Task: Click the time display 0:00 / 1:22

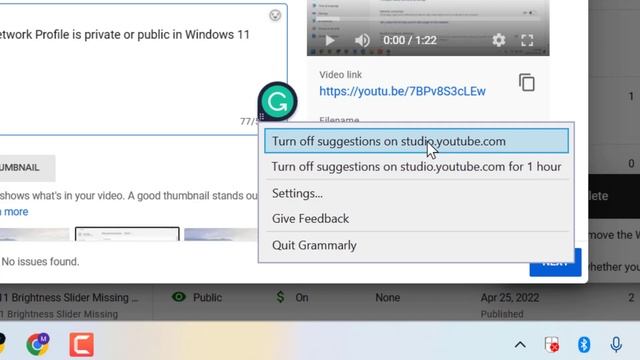Action: tap(410, 40)
